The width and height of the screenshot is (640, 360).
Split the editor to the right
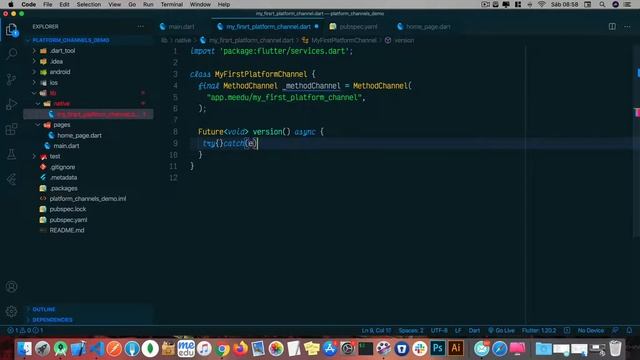click(x=612, y=27)
